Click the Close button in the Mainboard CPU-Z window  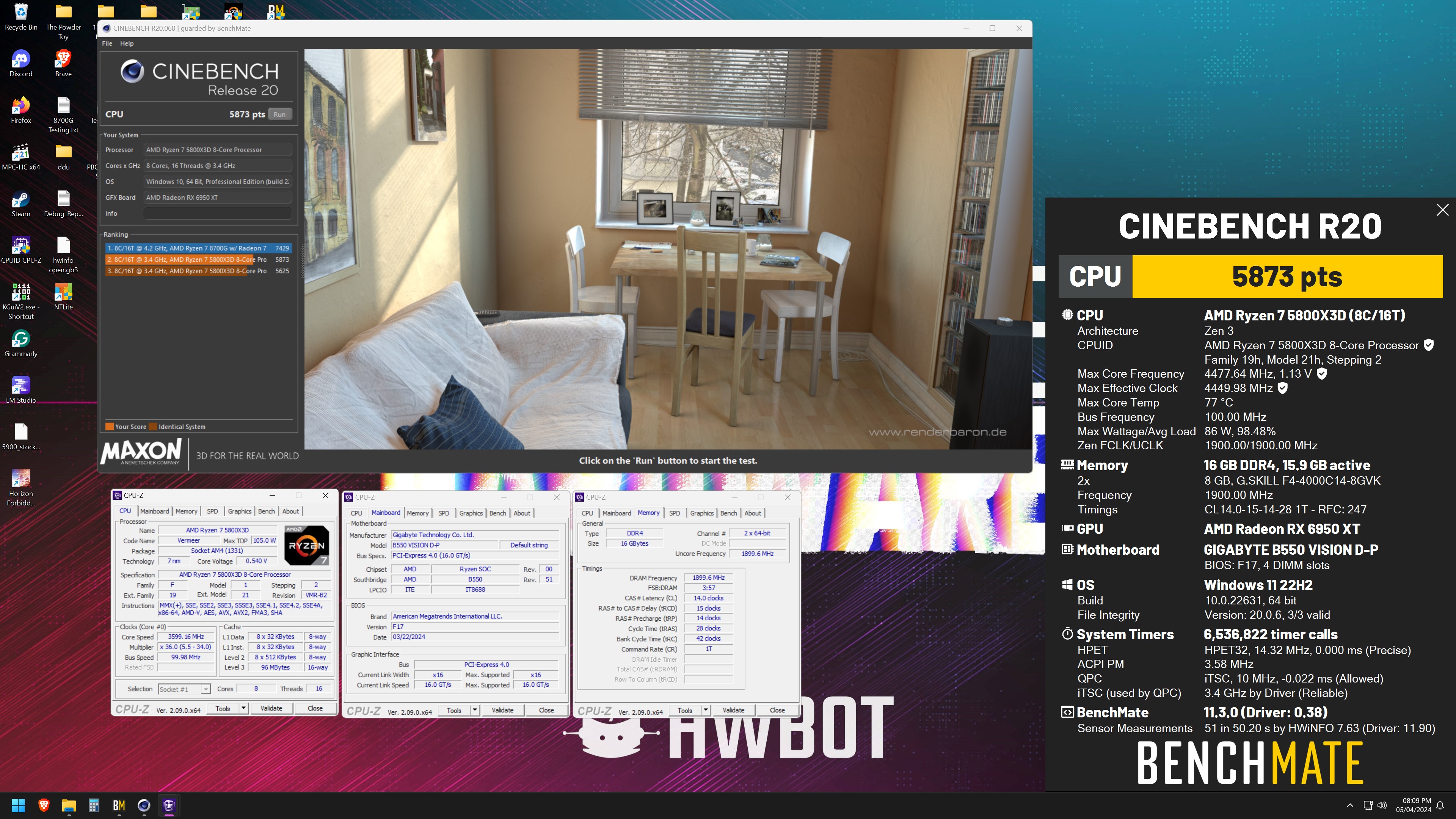point(546,710)
